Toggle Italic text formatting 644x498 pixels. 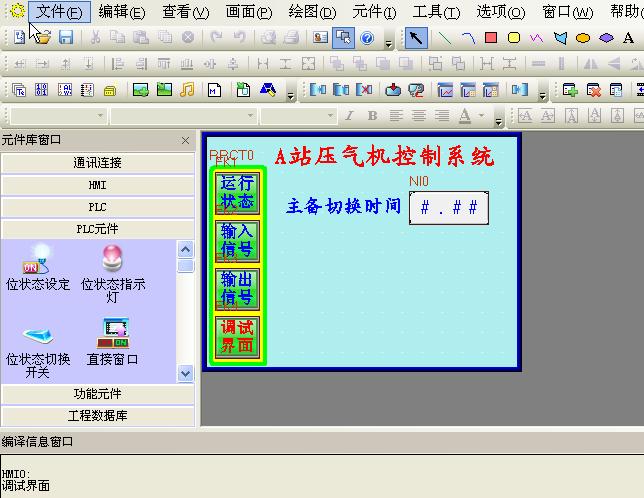coord(349,116)
